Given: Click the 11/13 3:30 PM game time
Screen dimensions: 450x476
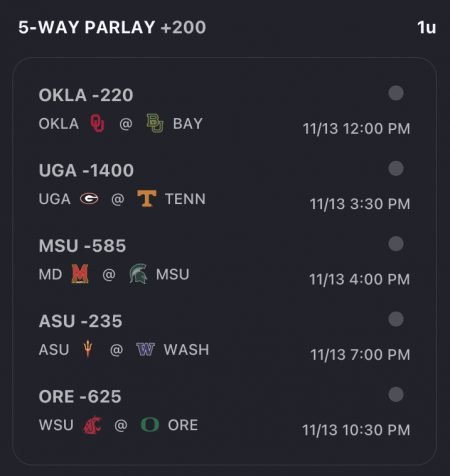Looking at the screenshot, I should coord(360,204).
